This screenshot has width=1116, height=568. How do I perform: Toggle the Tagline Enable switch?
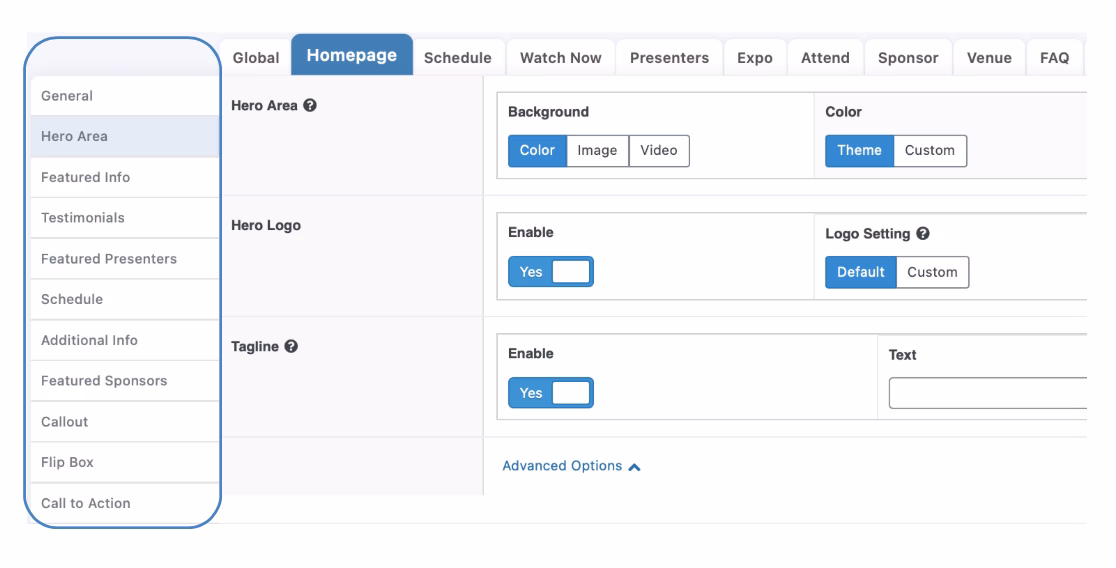click(x=551, y=393)
